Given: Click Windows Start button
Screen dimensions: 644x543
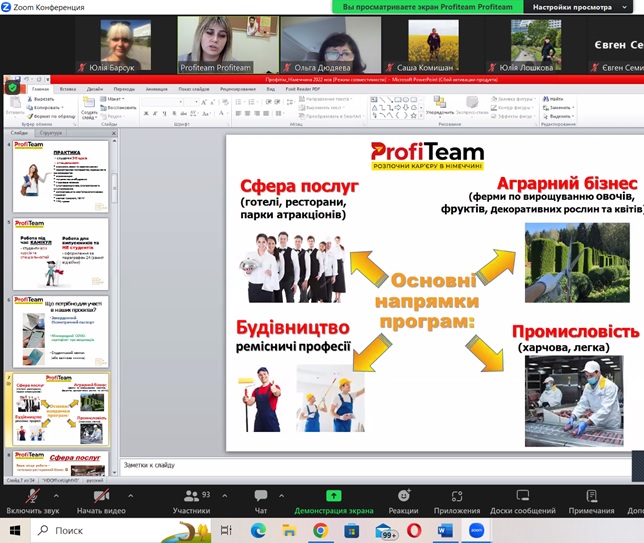Looking at the screenshot, I should (x=15, y=531).
